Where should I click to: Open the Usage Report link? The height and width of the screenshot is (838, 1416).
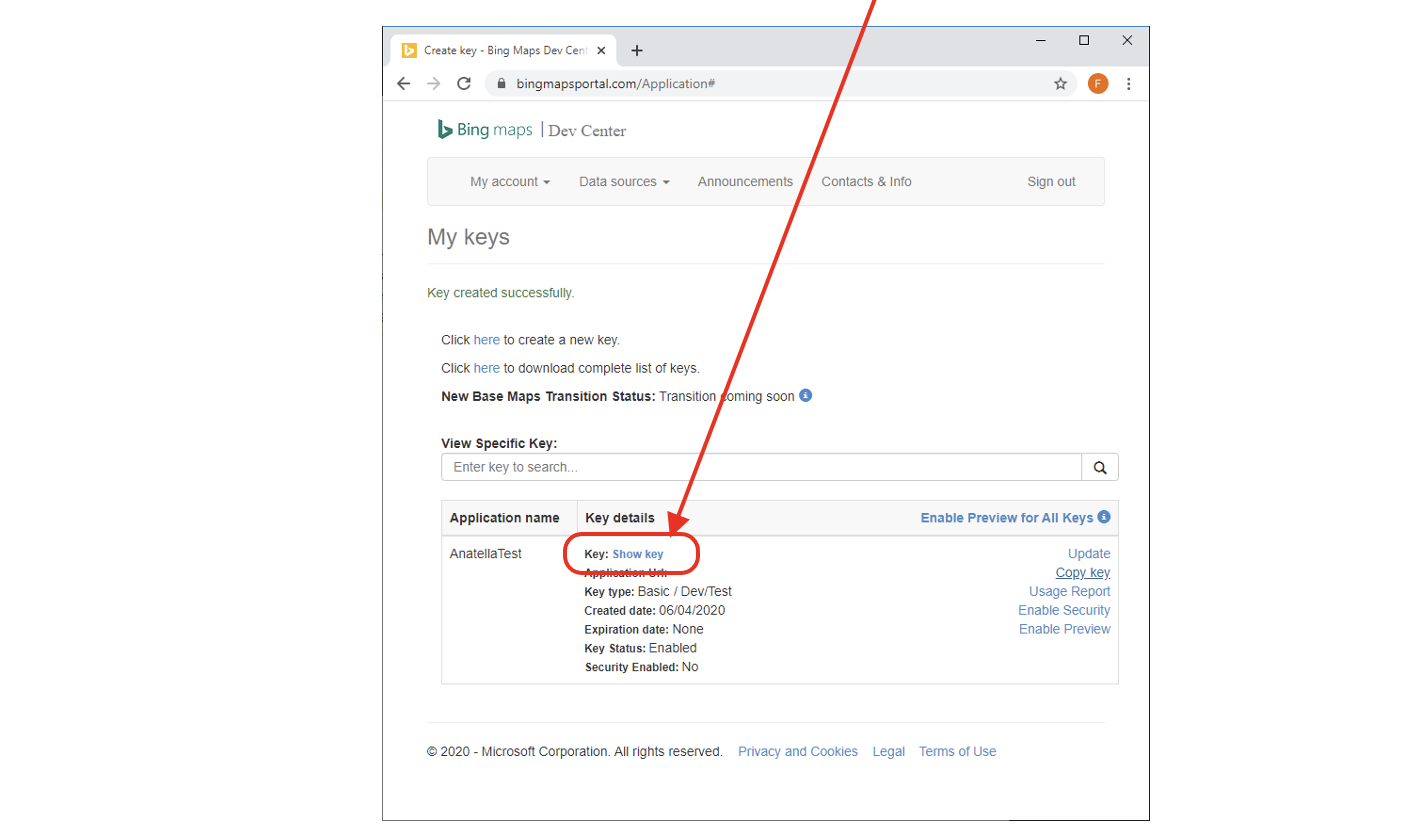coord(1069,591)
